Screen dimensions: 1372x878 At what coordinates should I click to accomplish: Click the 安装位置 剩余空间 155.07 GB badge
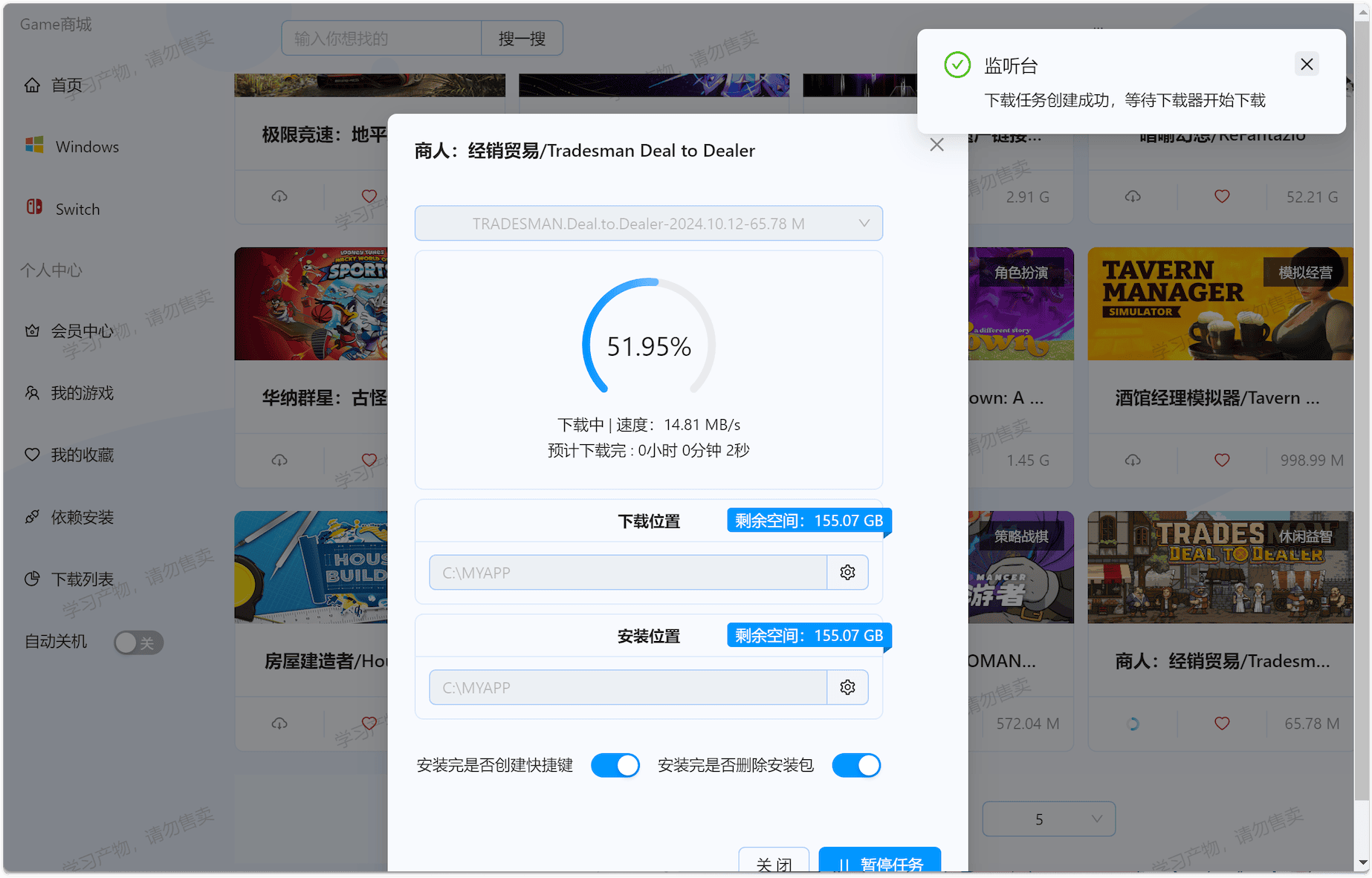pyautogui.click(x=809, y=636)
